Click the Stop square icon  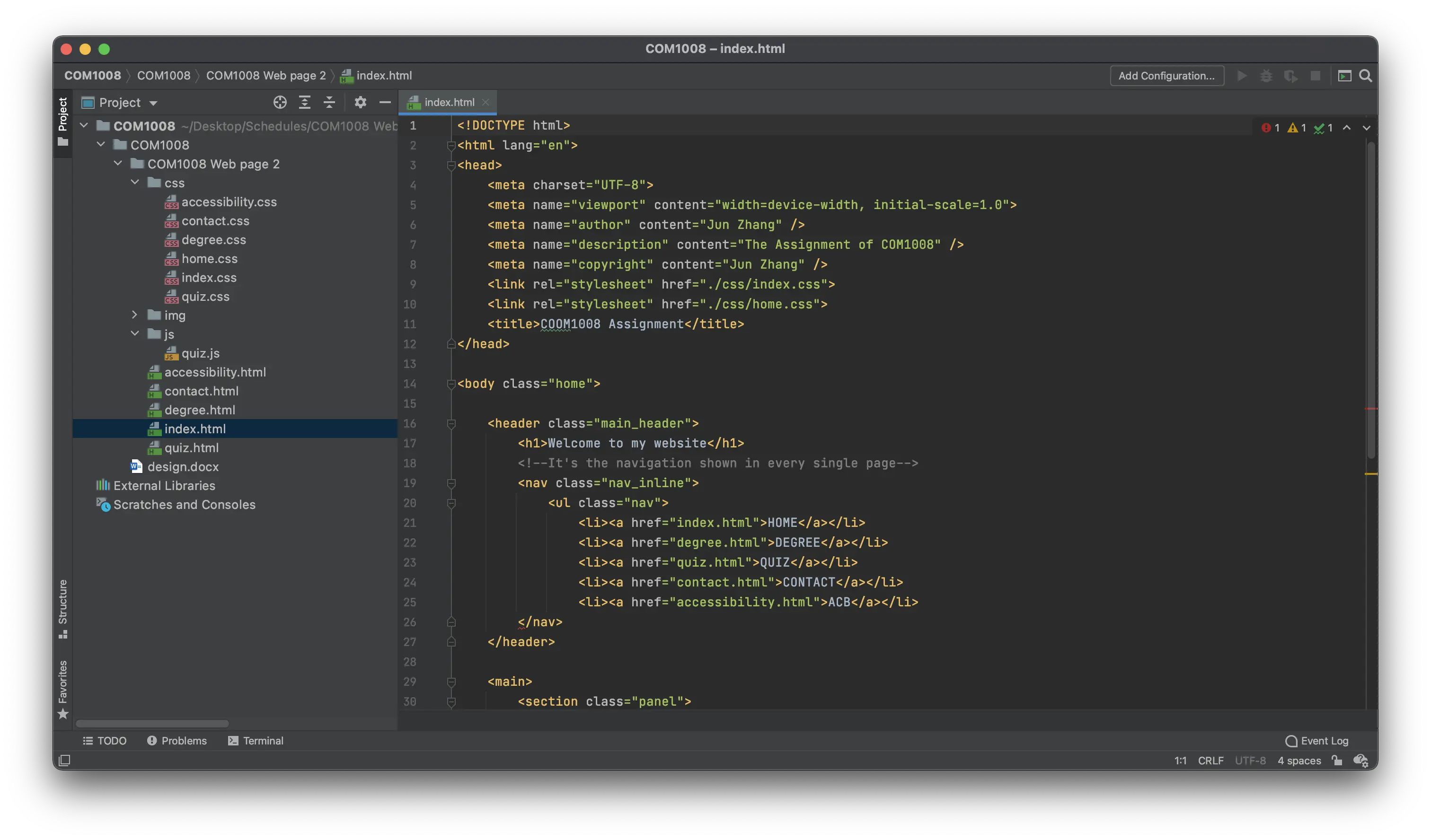(x=1315, y=76)
